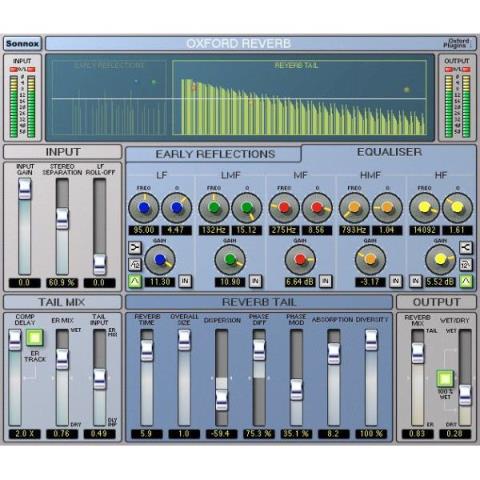Image resolution: width=480 pixels, height=480 pixels.
Task: Click the LMF Q knob
Action: tap(247, 208)
